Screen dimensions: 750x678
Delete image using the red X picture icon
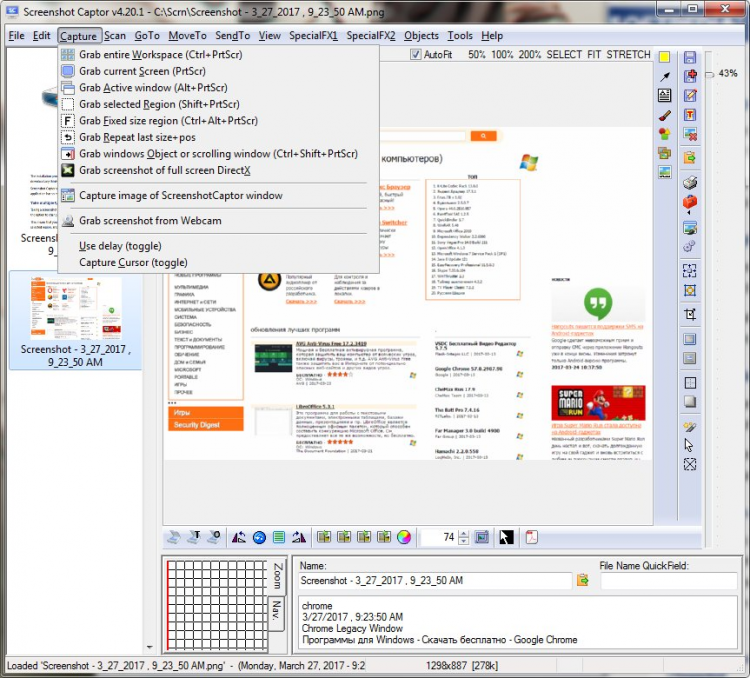pyautogui.click(x=690, y=134)
